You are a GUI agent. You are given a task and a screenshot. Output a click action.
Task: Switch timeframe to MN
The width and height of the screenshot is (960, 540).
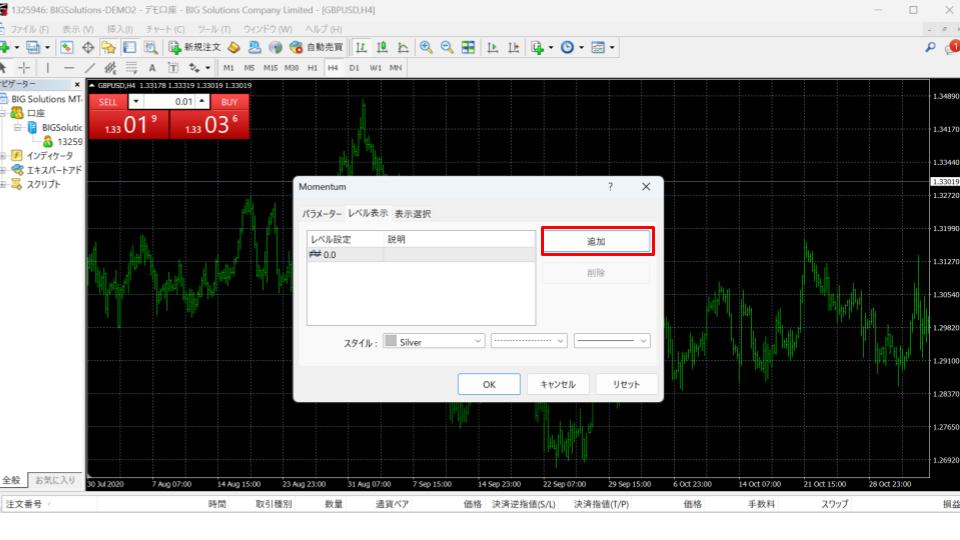396,68
